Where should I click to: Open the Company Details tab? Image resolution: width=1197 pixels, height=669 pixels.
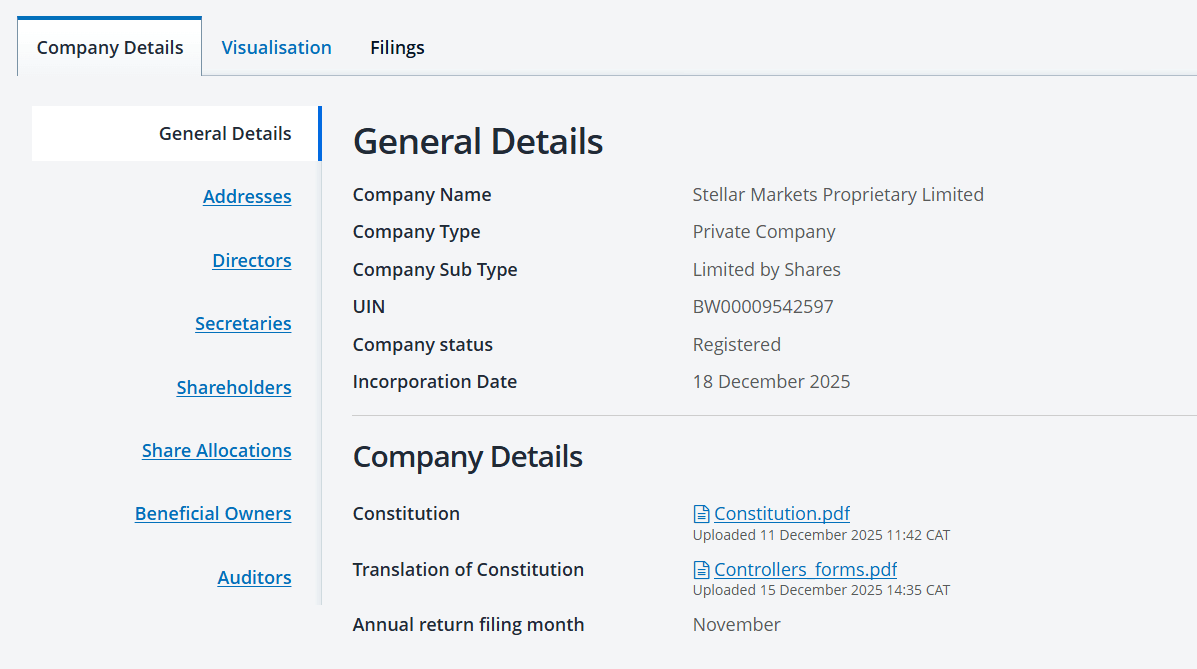110,47
